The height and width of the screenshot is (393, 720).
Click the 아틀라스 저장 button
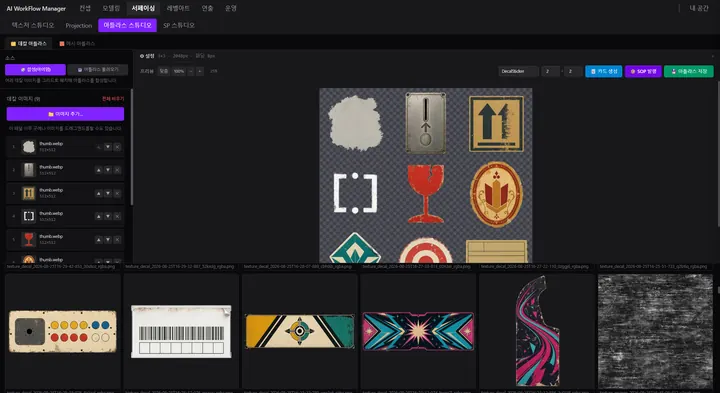[689, 71]
